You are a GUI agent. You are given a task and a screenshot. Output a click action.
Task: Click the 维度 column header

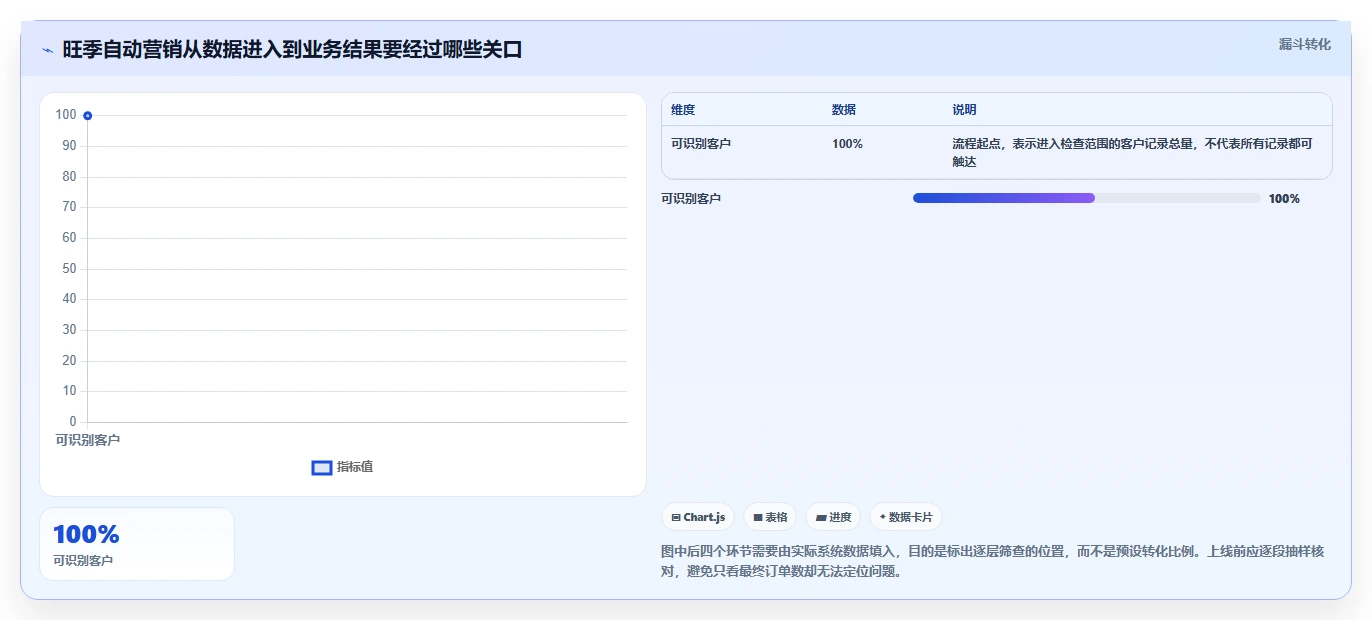coord(683,110)
